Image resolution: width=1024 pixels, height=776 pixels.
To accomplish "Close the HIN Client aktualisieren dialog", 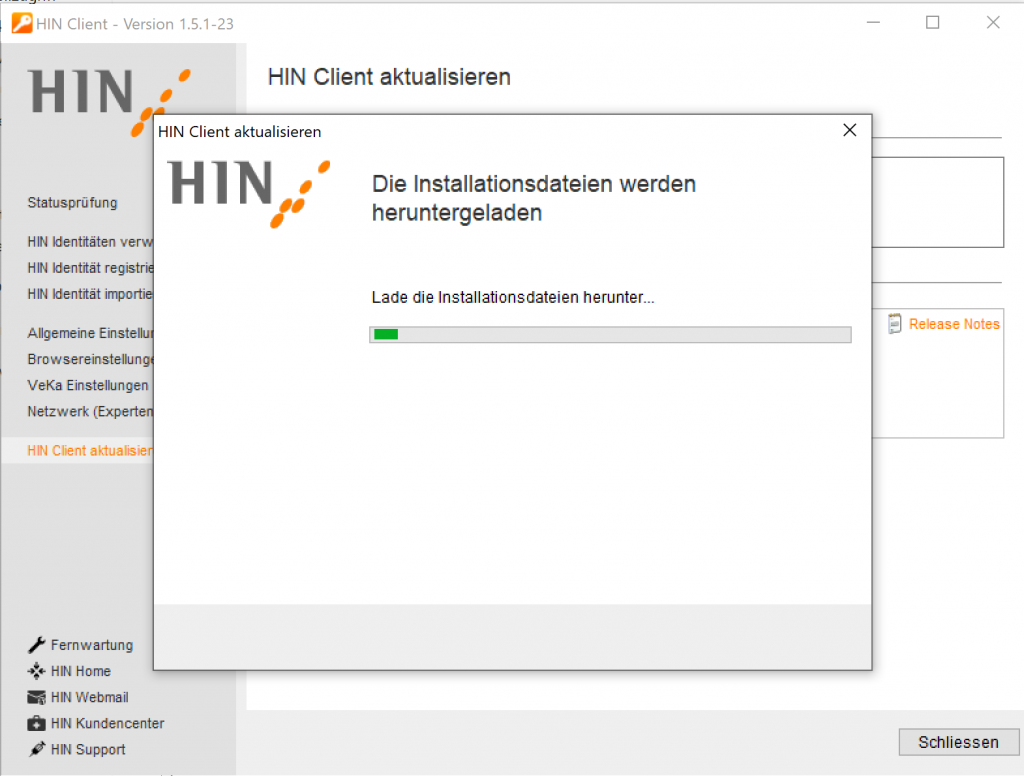I will pos(850,131).
